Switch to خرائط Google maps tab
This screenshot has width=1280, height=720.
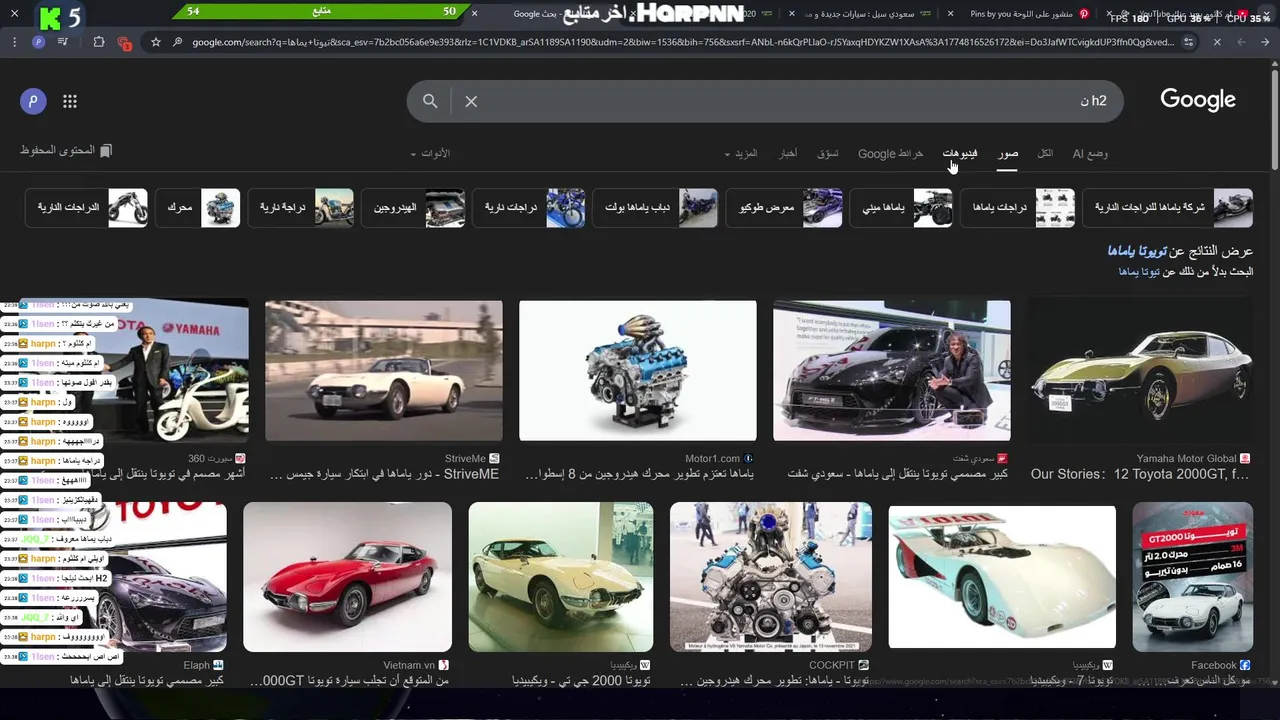tap(890, 153)
